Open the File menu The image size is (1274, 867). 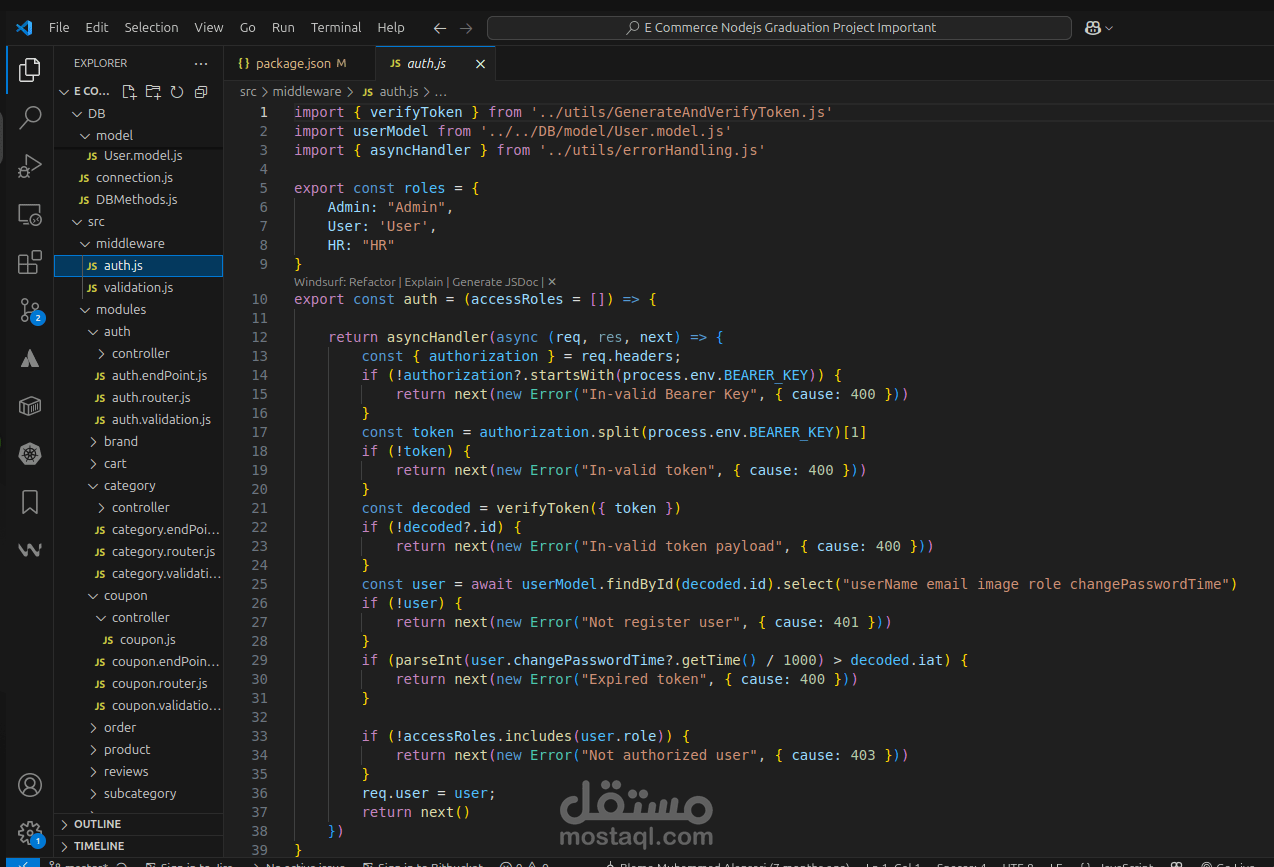tap(59, 27)
